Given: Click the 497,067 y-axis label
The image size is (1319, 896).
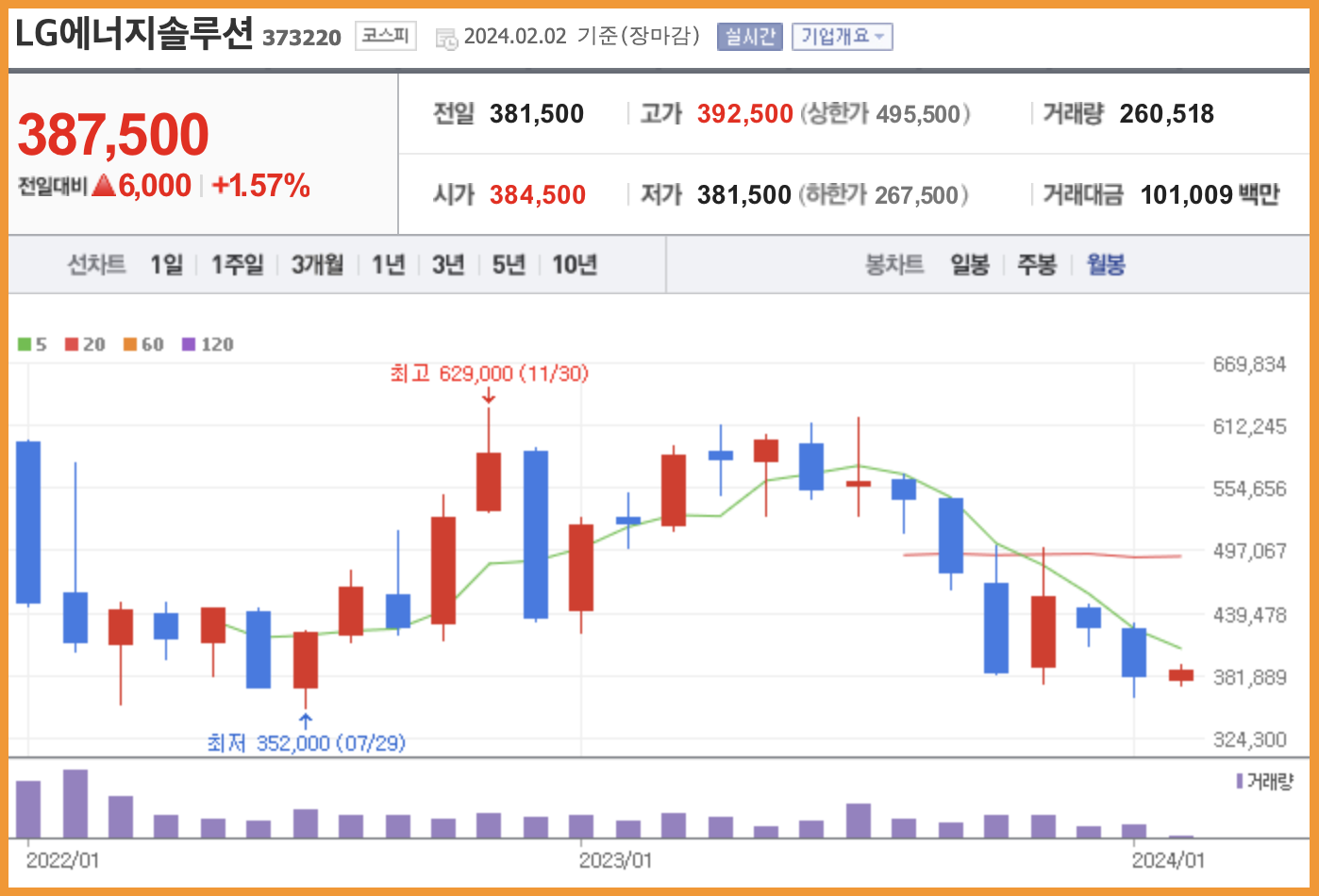Looking at the screenshot, I should pyautogui.click(x=1249, y=551).
